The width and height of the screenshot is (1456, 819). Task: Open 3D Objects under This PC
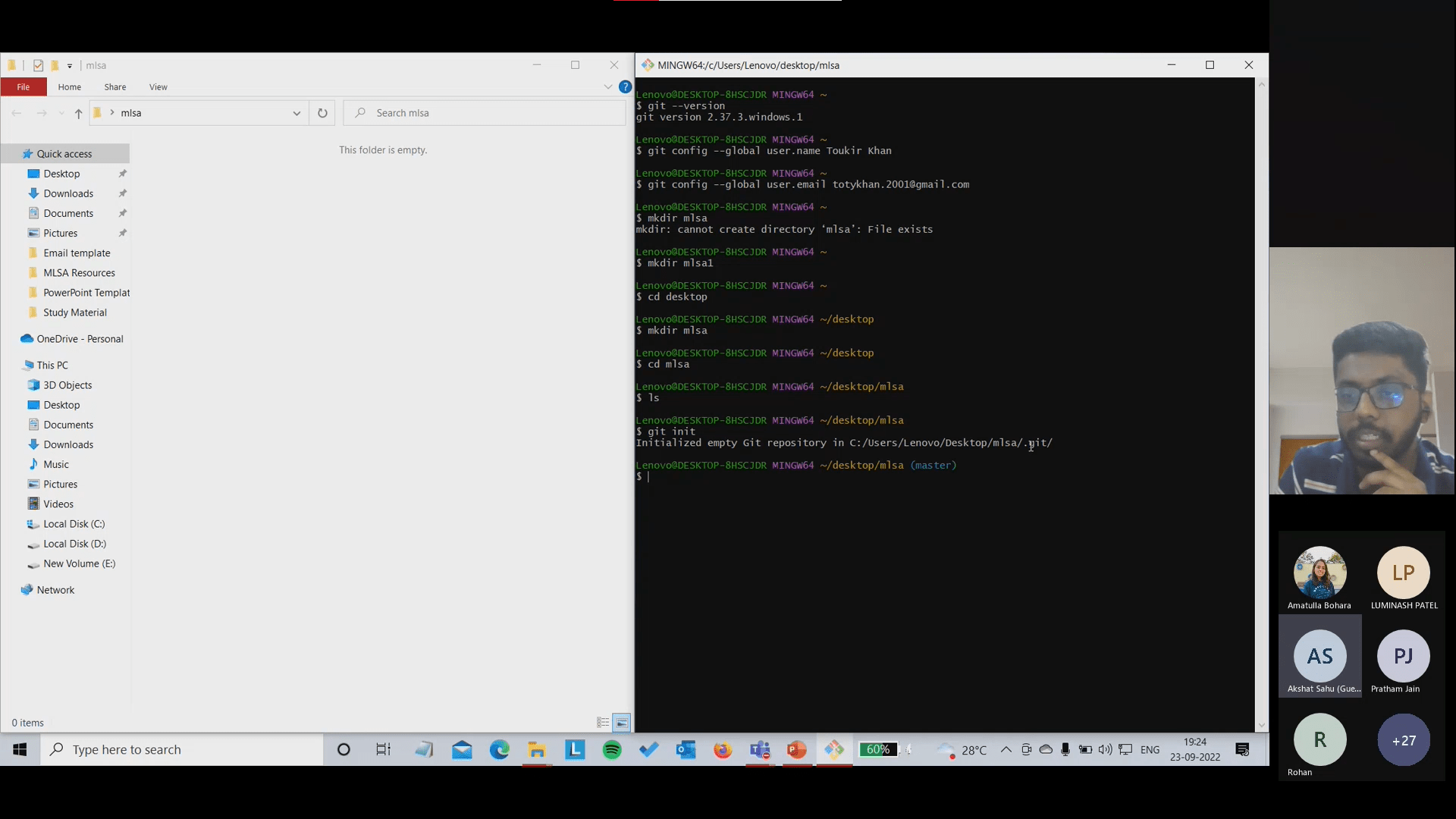click(x=67, y=384)
